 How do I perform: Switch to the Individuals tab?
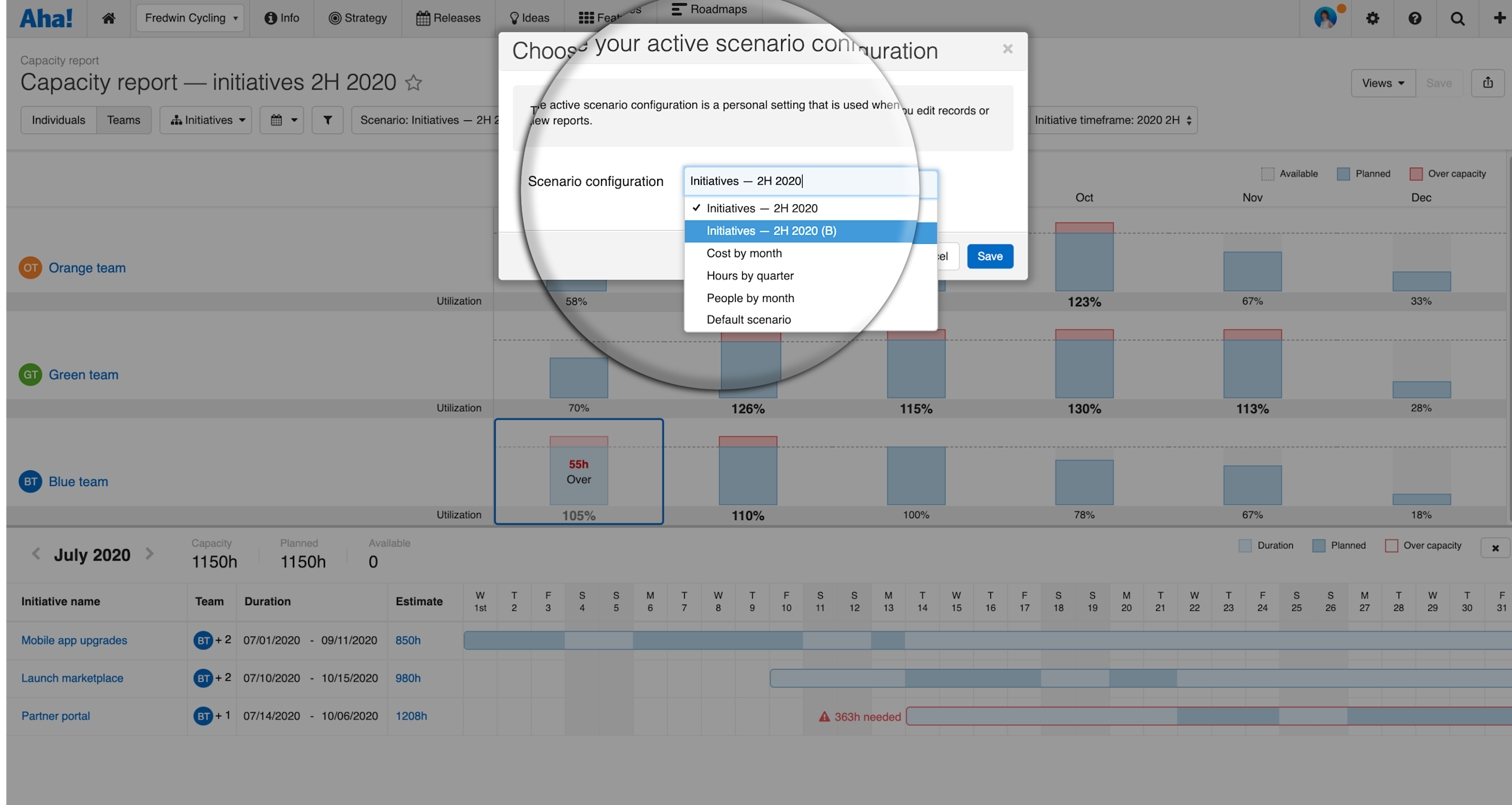pos(58,120)
